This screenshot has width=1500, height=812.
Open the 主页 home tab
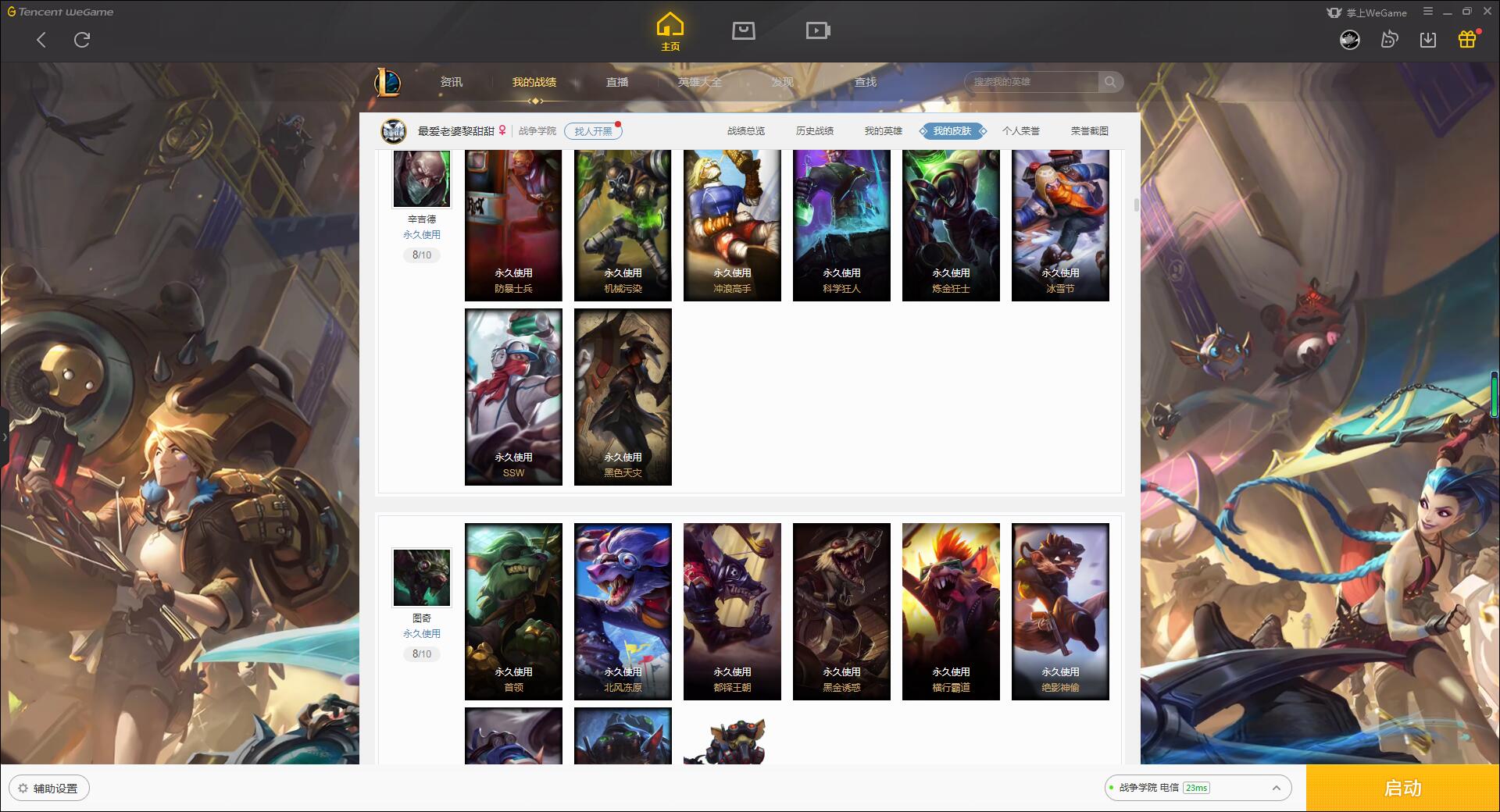coord(670,32)
